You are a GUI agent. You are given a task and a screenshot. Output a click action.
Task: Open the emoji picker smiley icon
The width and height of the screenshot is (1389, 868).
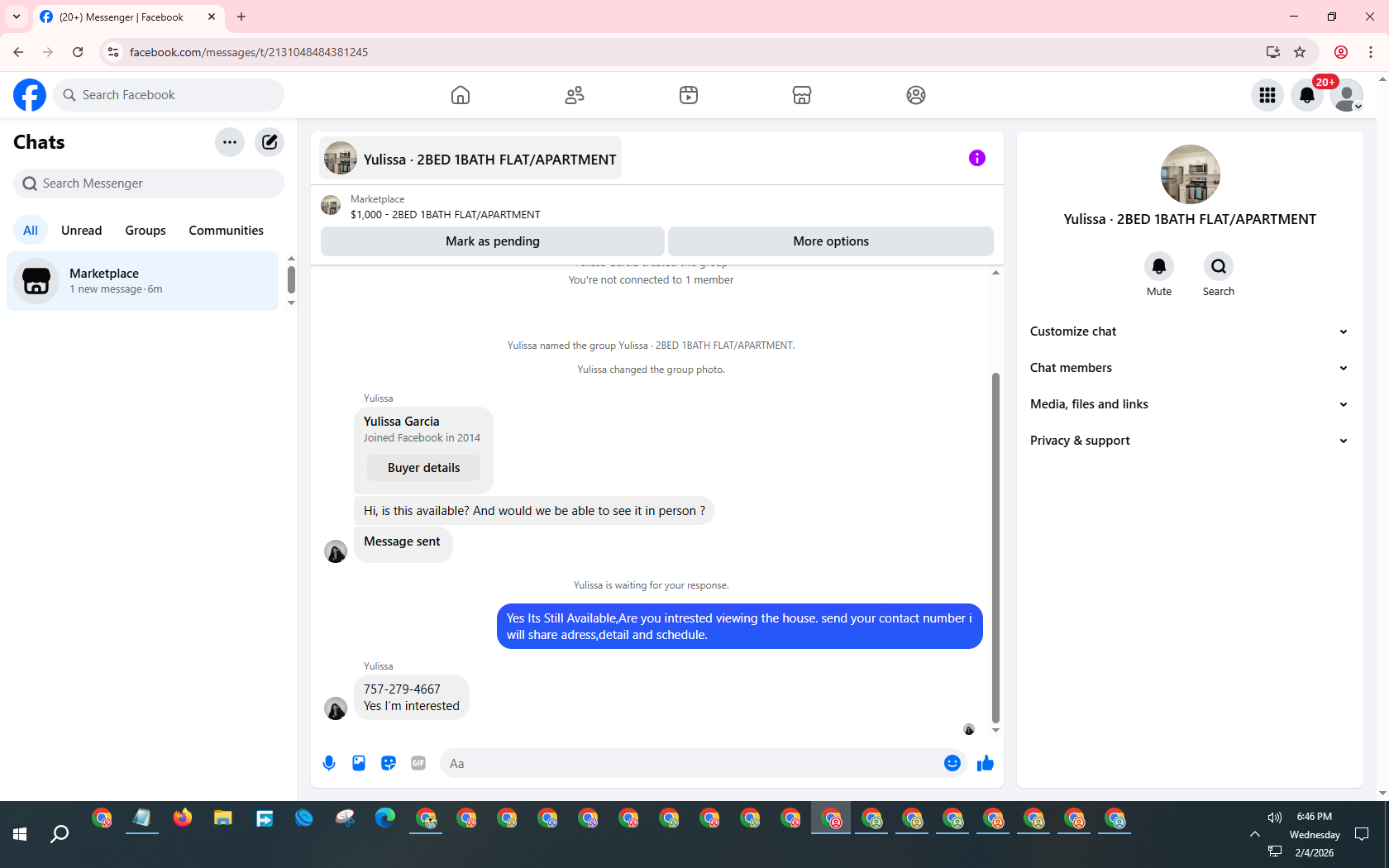[952, 763]
